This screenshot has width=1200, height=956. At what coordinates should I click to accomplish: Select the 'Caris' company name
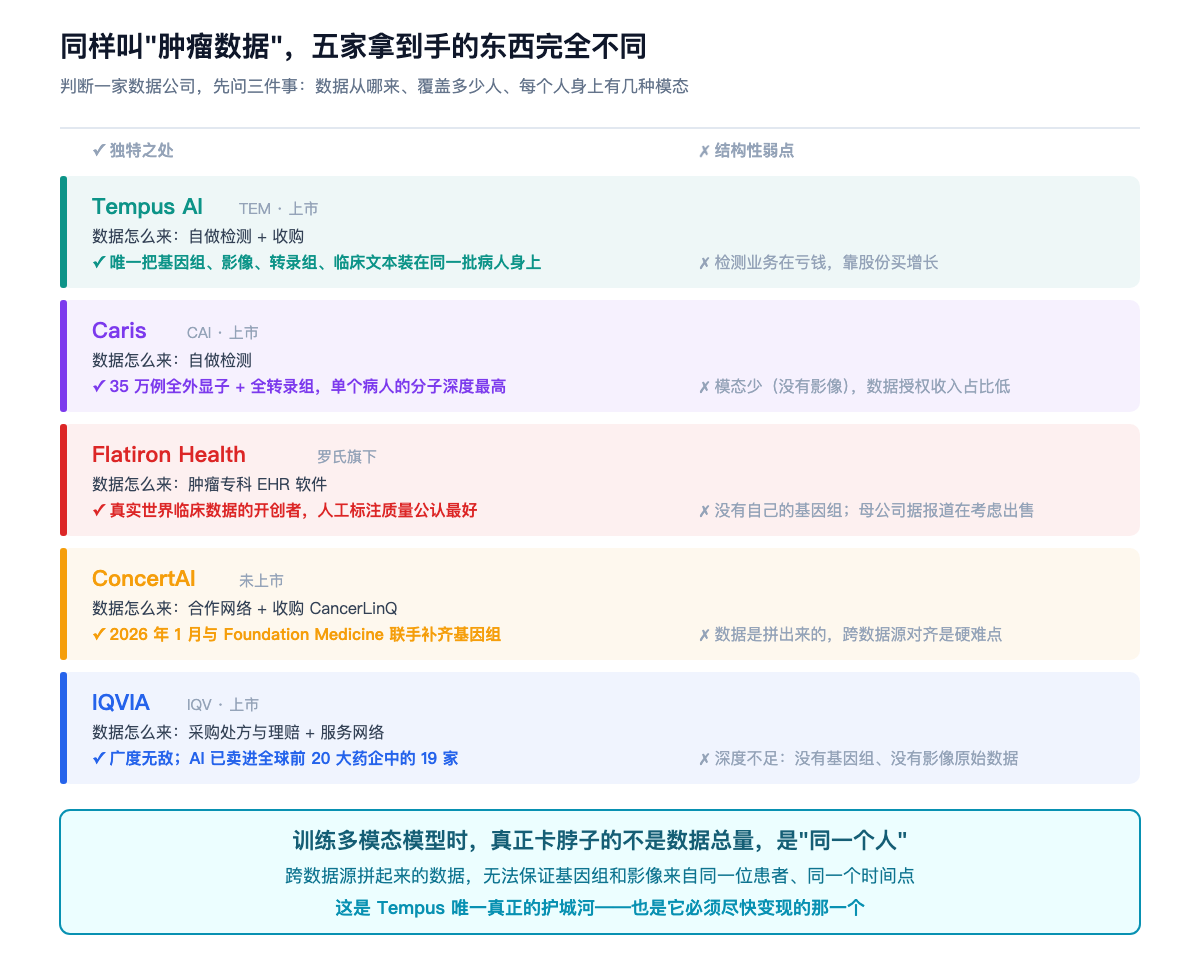click(119, 330)
